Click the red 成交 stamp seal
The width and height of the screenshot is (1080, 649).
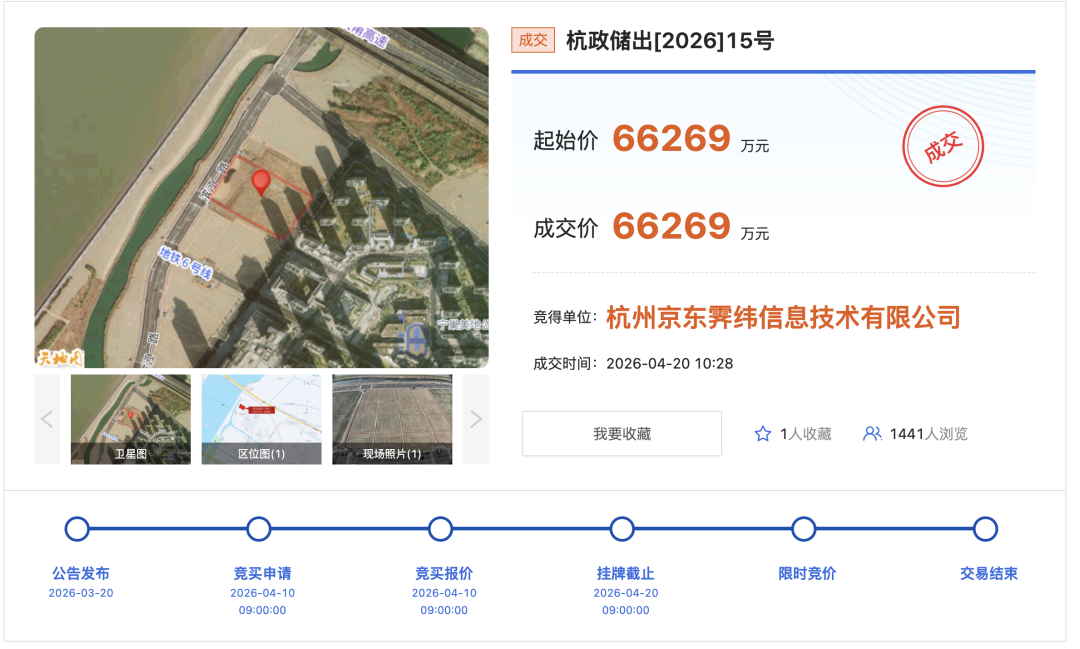pyautogui.click(x=943, y=148)
